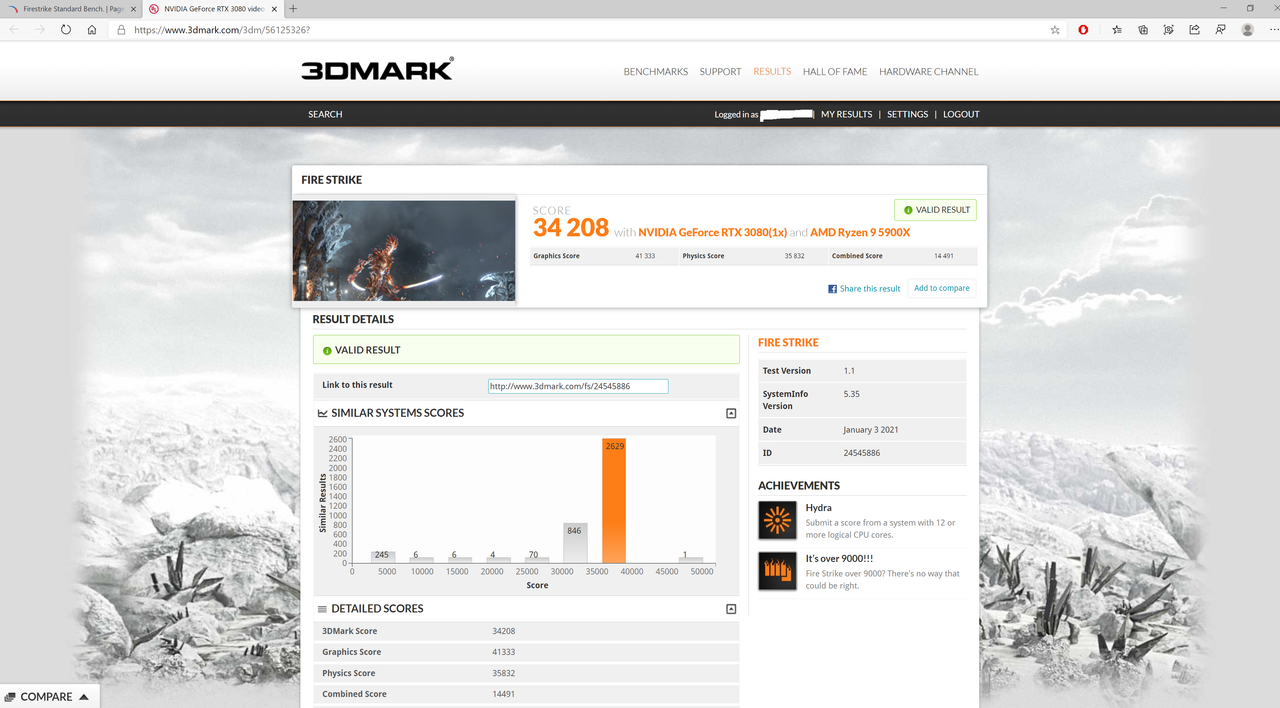Open the Hall of Fame page
1280x708 pixels.
click(x=835, y=72)
